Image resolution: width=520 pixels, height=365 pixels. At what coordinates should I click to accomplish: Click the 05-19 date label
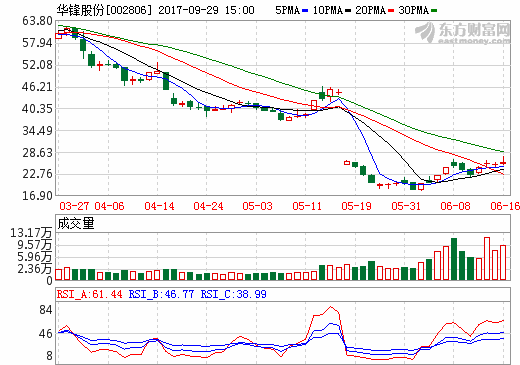point(356,206)
